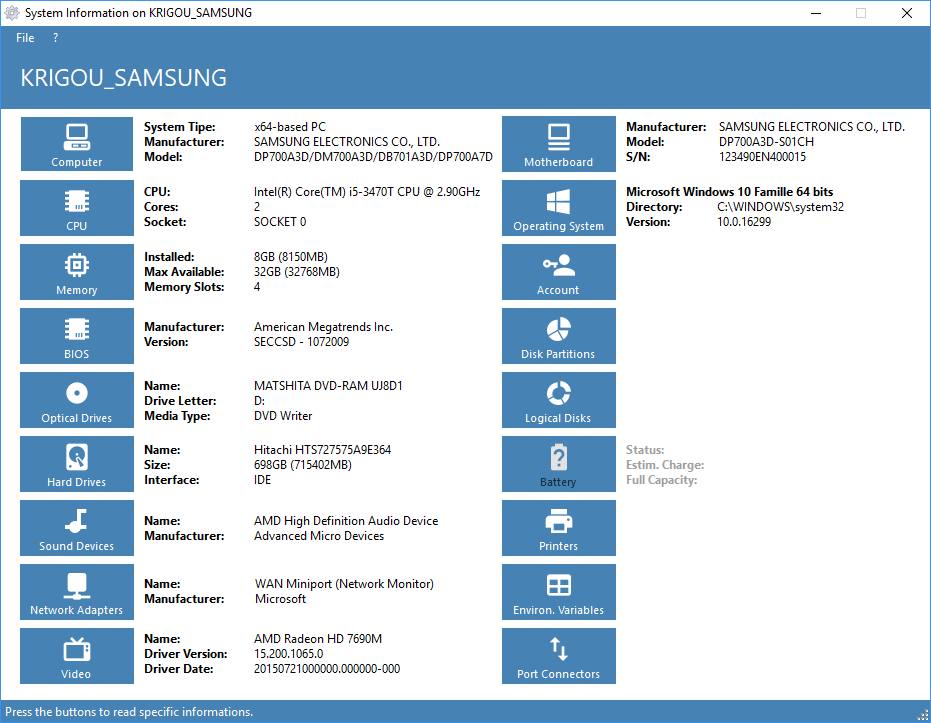The height and width of the screenshot is (723, 931).
Task: Click the OS version 10.0.16299
Action: (x=744, y=222)
